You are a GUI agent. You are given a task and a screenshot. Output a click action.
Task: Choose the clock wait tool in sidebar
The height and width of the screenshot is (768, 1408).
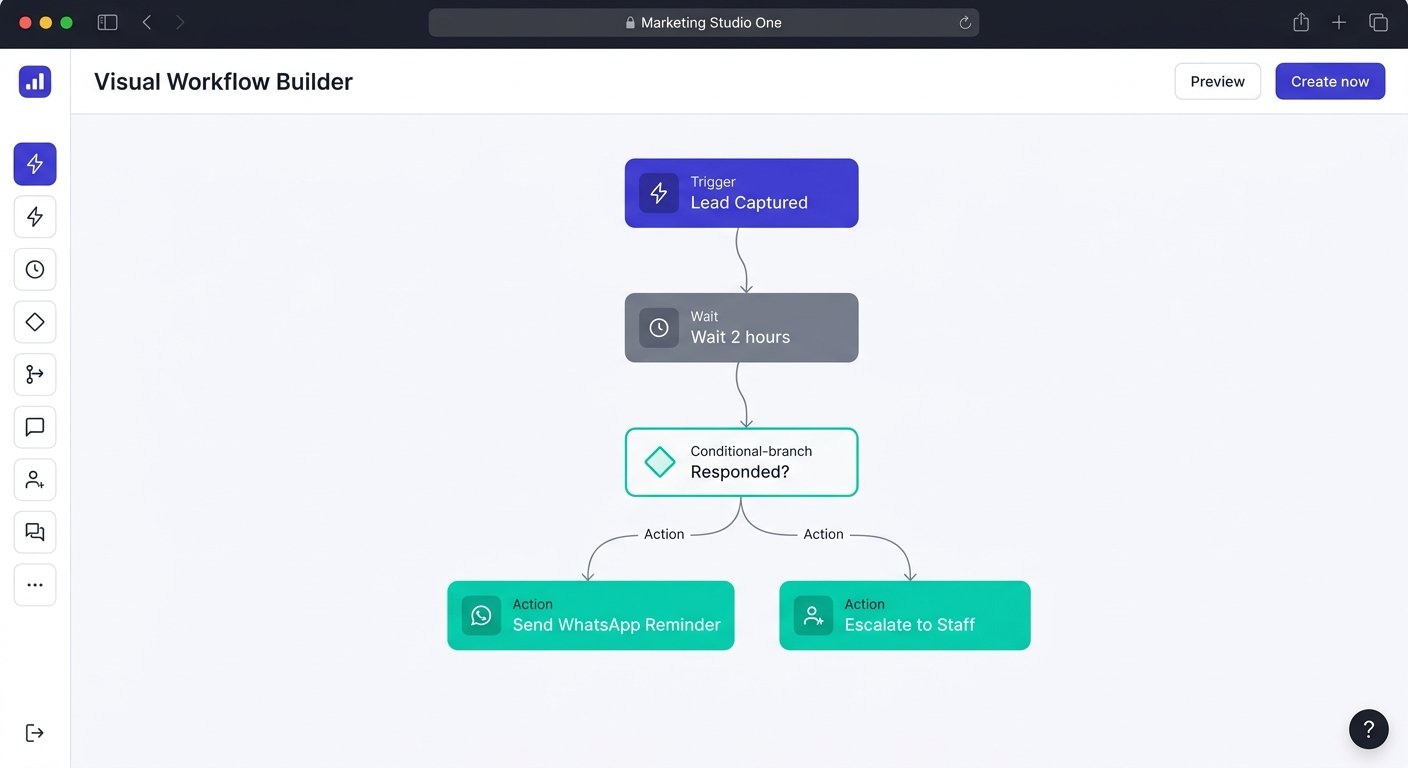(x=35, y=269)
